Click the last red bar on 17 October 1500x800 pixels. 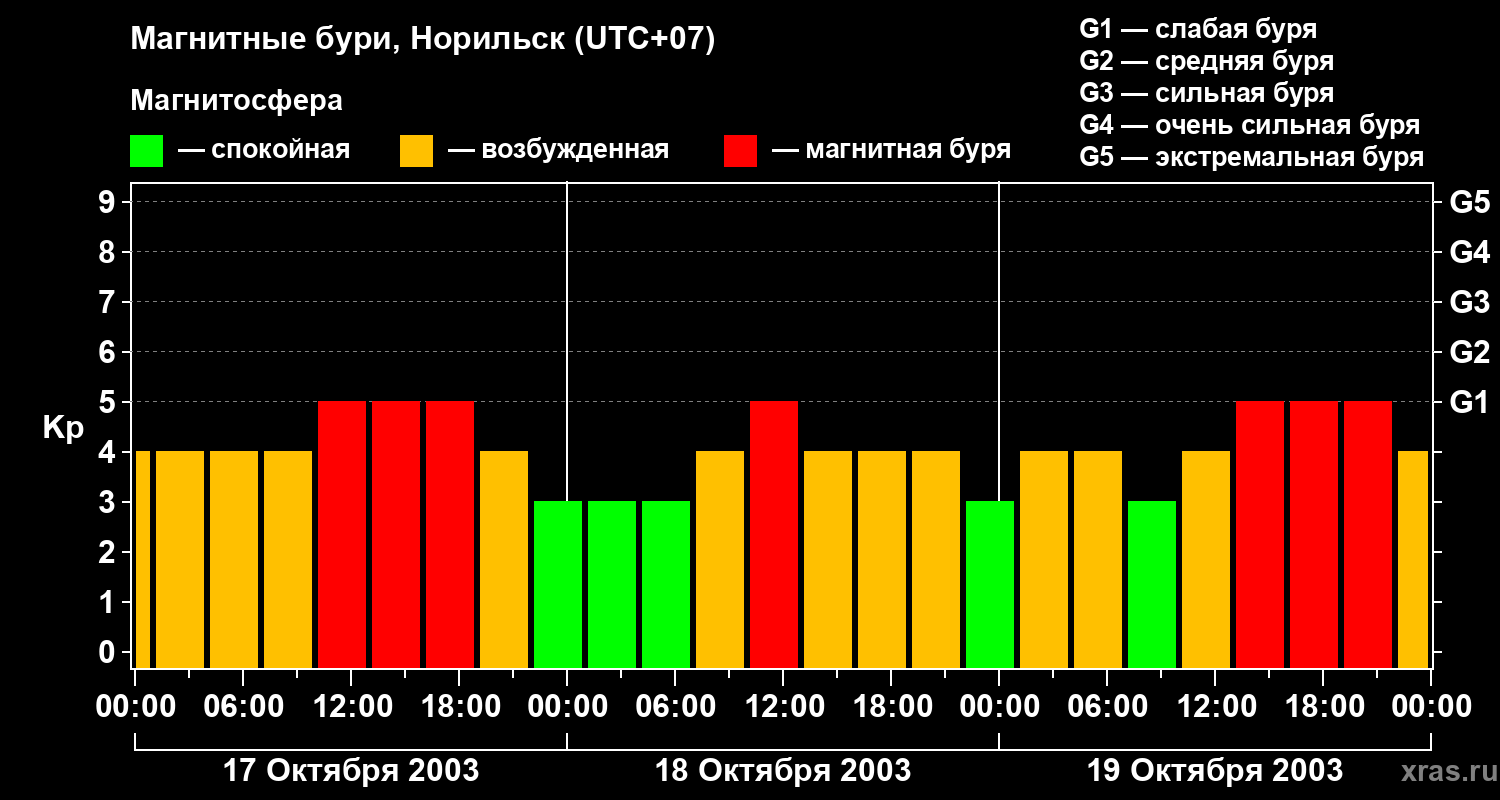click(450, 534)
